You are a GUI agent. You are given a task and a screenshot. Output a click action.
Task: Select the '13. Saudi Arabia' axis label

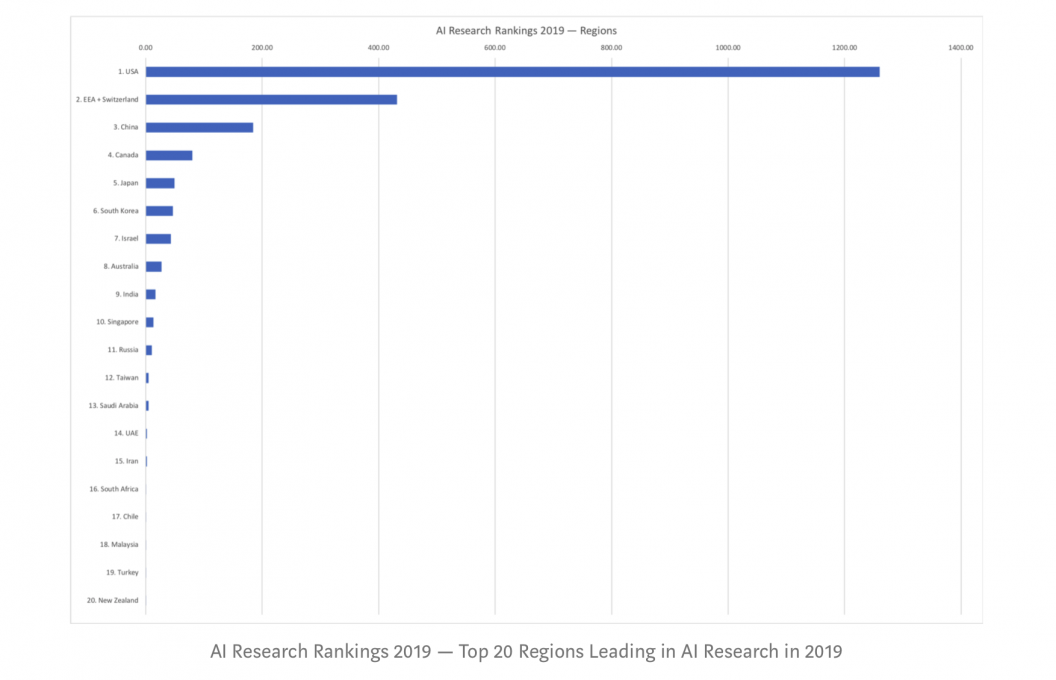113,406
